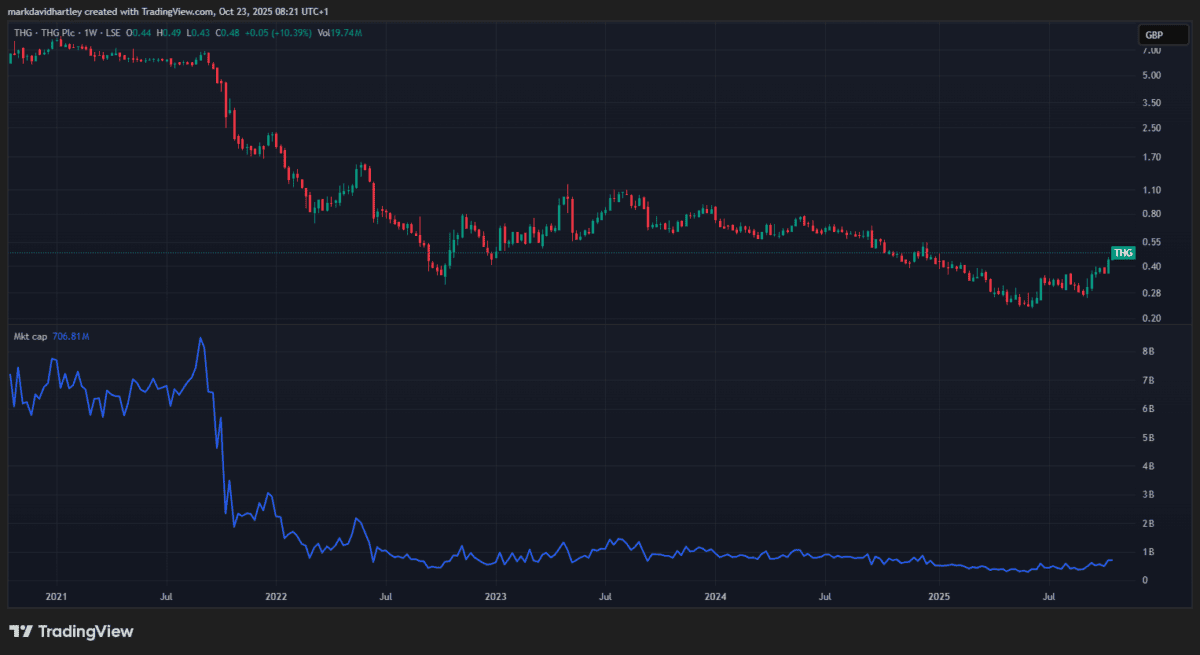Click the TradingView logo at bottom left
This screenshot has height=655, width=1200.
click(71, 631)
